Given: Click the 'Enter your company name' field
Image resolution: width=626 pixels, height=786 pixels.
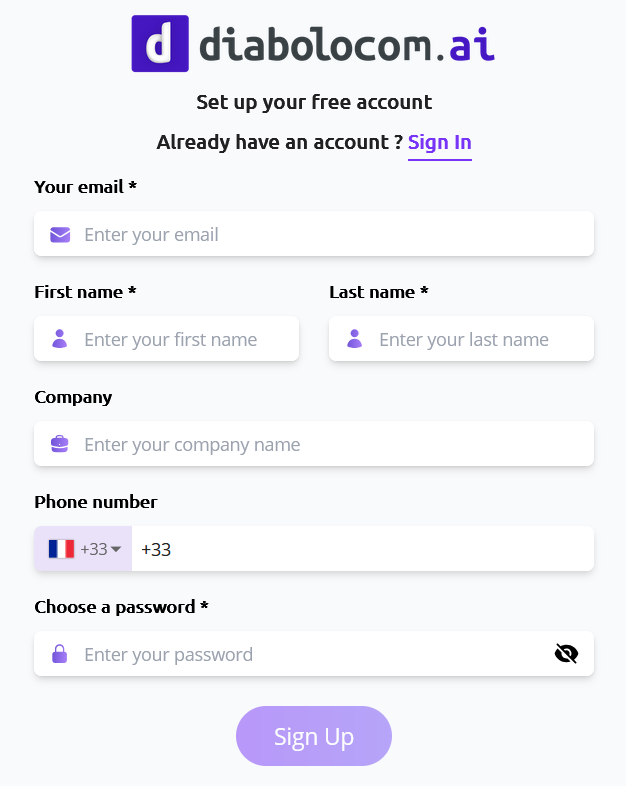Looking at the screenshot, I should tap(330, 445).
